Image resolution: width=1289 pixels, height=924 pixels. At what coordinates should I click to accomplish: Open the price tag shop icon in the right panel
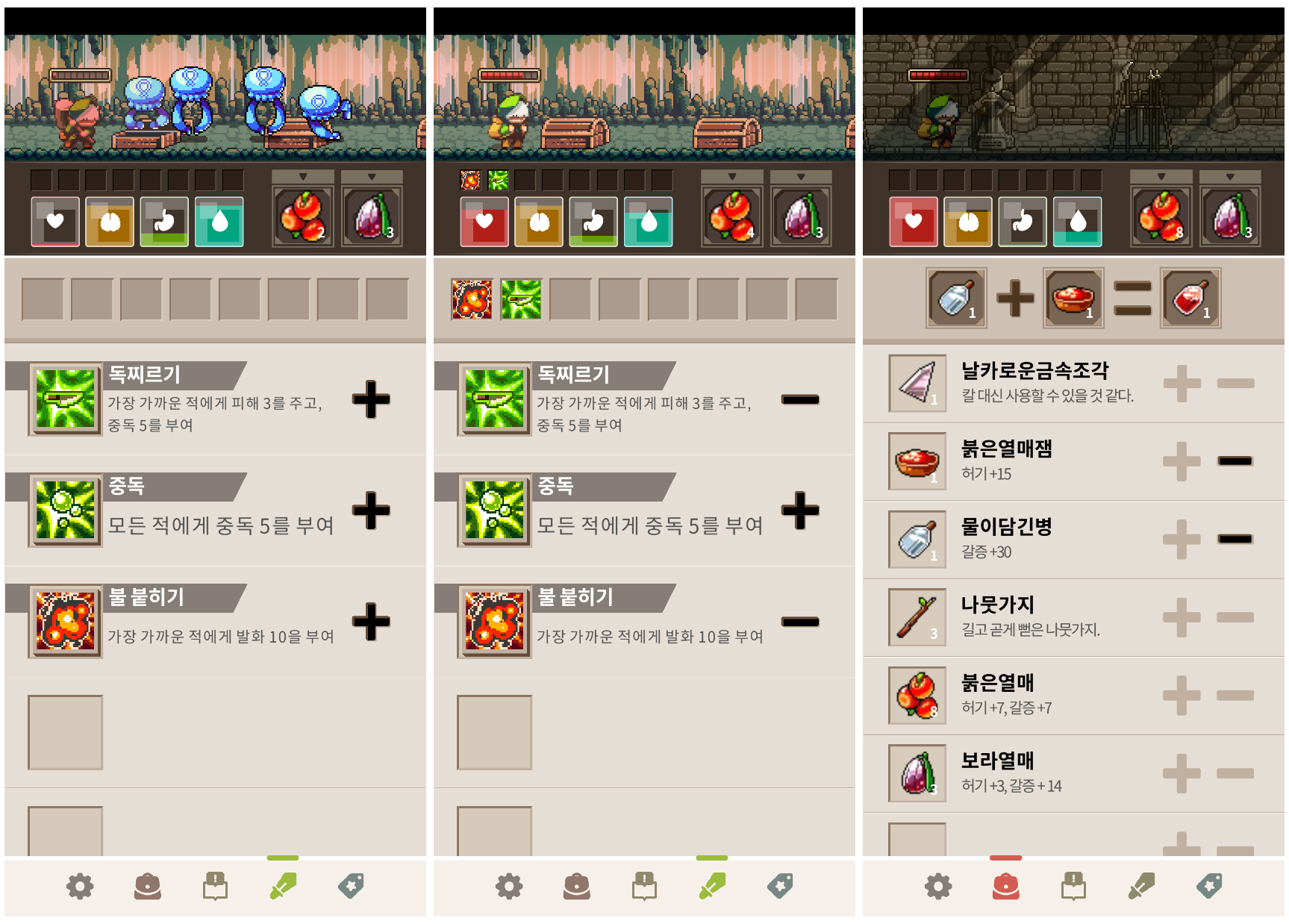click(1209, 886)
